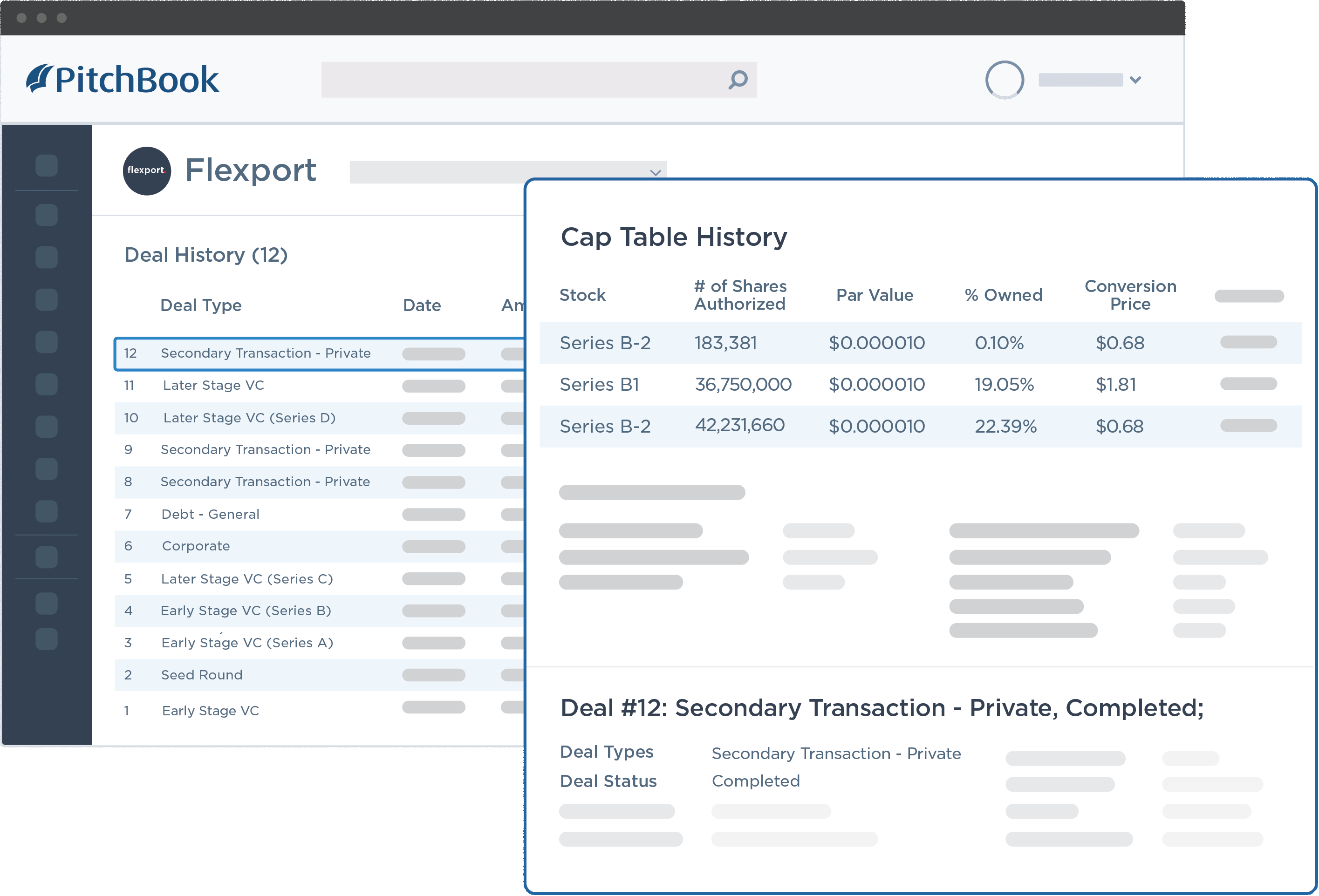Select deal 12 Secondary Transaction - Private row

[x=319, y=353]
